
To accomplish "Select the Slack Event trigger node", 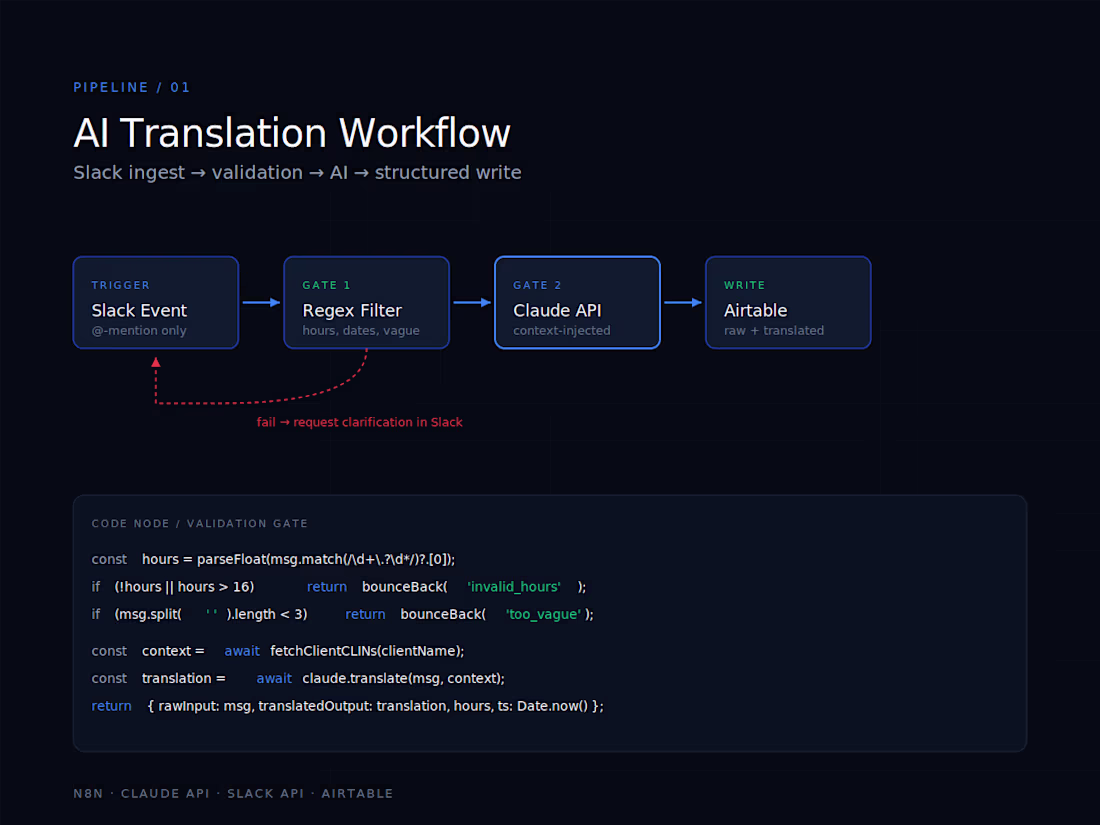I will point(156,302).
